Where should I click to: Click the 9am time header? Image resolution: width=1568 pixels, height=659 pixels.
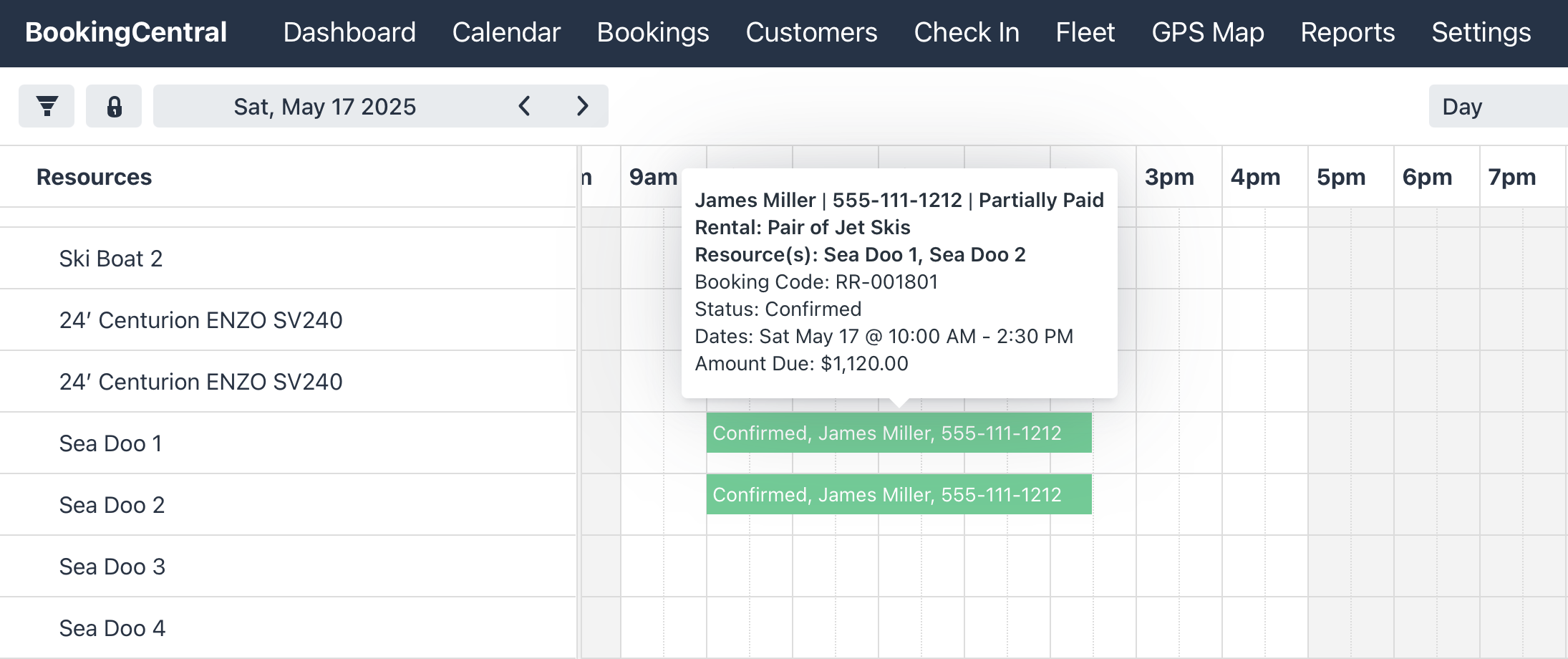[x=653, y=177]
